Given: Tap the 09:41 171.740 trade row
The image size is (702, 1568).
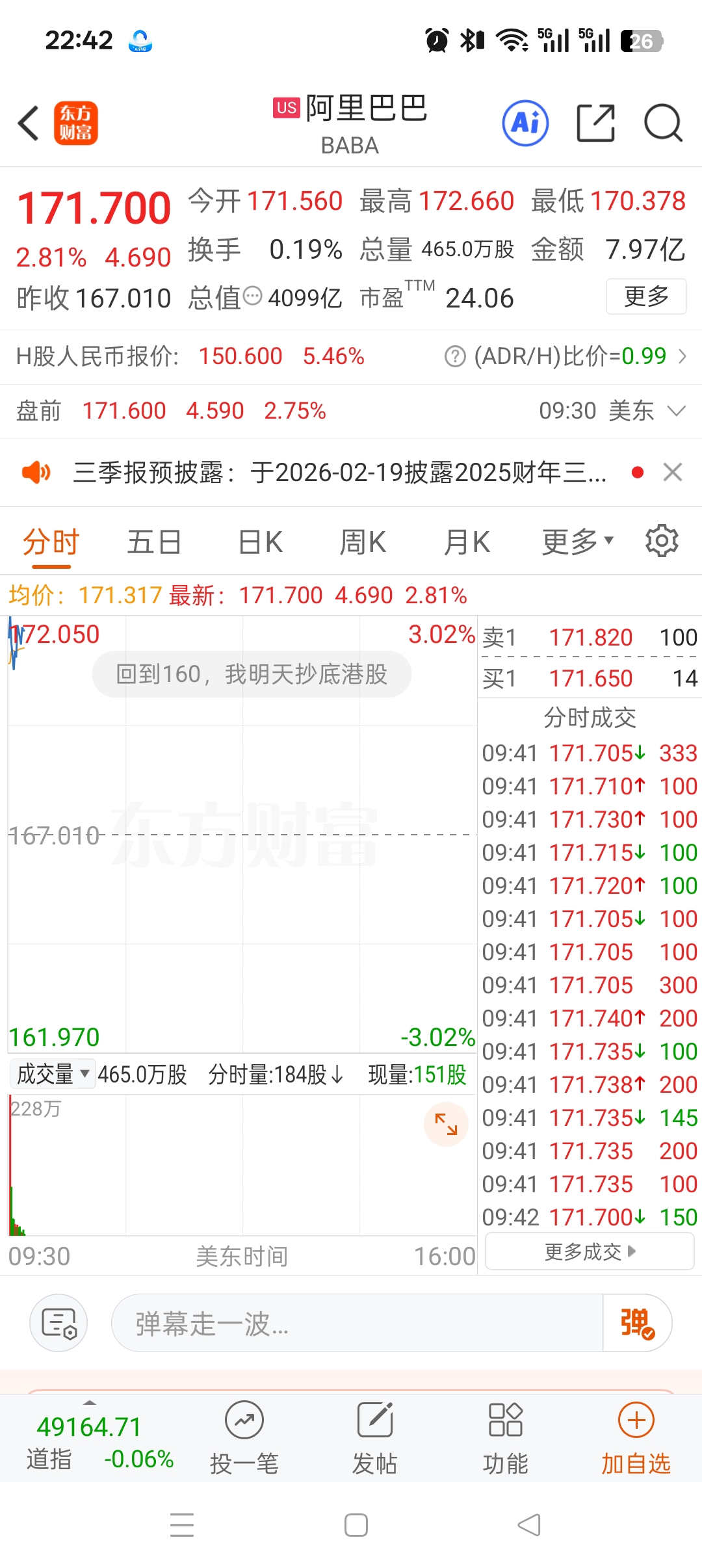Looking at the screenshot, I should [590, 1018].
